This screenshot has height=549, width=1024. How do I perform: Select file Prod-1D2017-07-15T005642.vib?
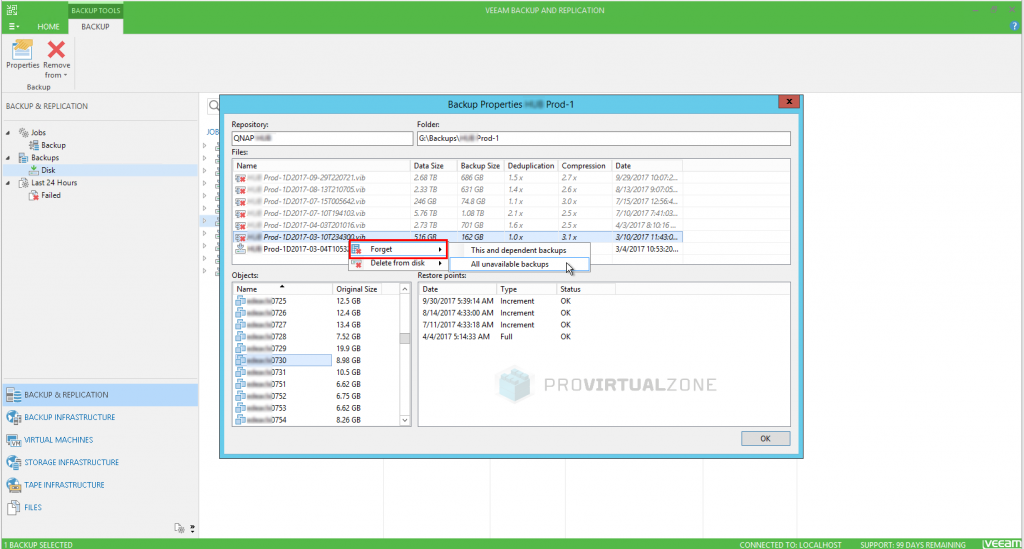458,201
